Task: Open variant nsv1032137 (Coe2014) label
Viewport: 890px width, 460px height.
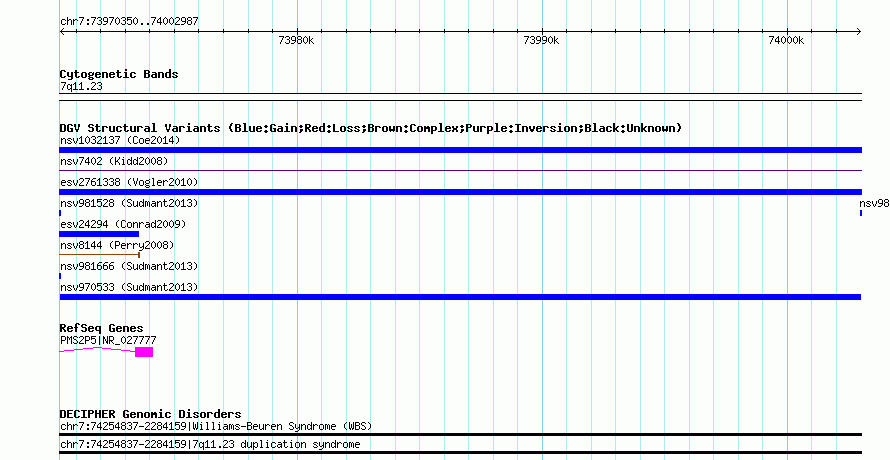Action: coord(120,140)
